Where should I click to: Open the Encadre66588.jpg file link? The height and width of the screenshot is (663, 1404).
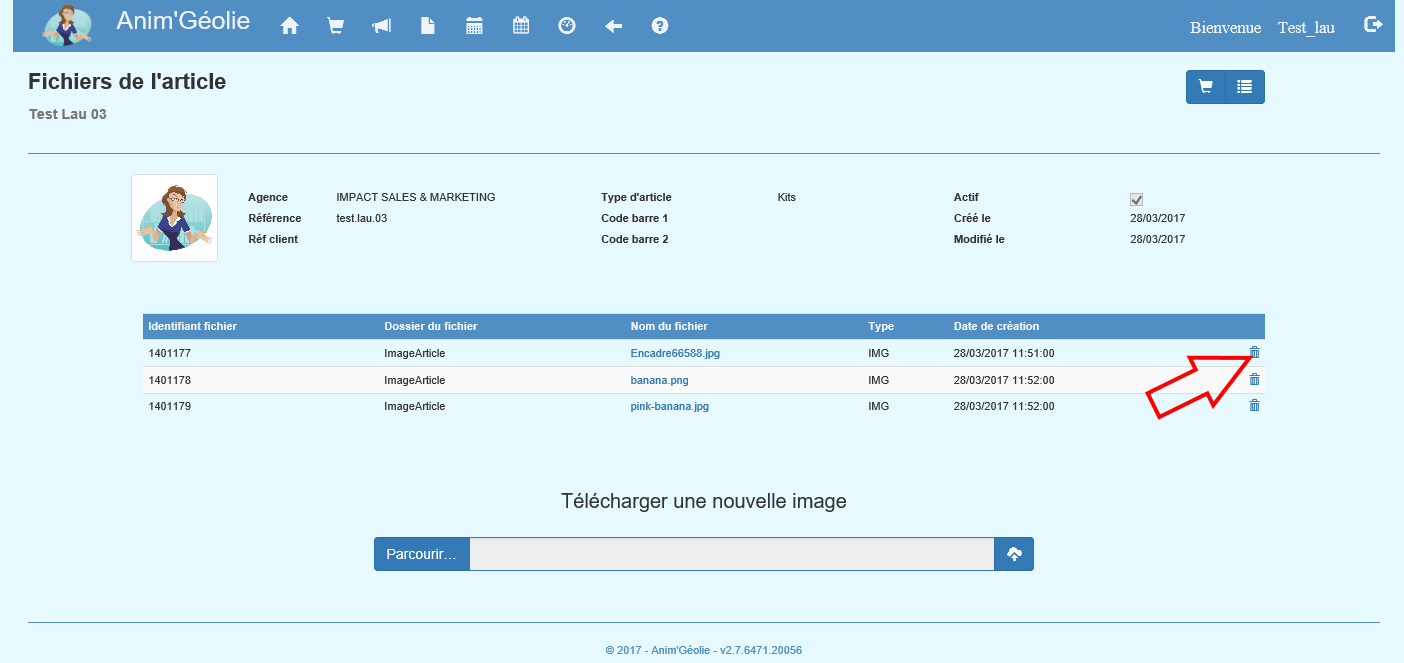click(x=675, y=354)
